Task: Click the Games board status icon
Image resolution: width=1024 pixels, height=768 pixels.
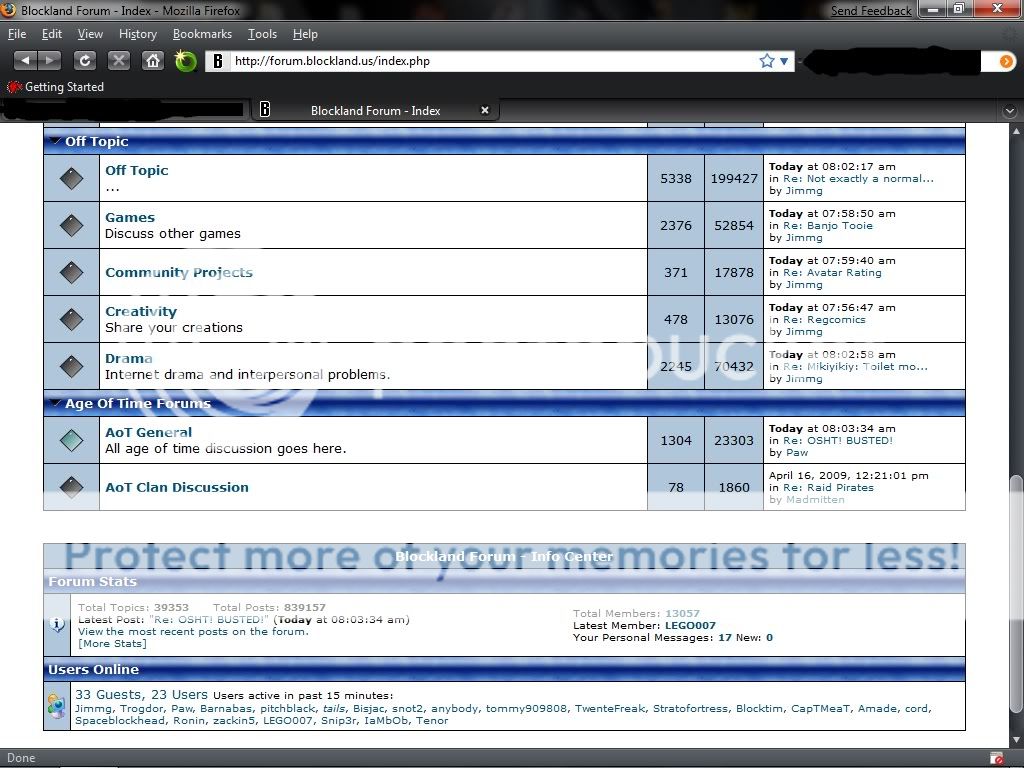Action: (x=71, y=225)
